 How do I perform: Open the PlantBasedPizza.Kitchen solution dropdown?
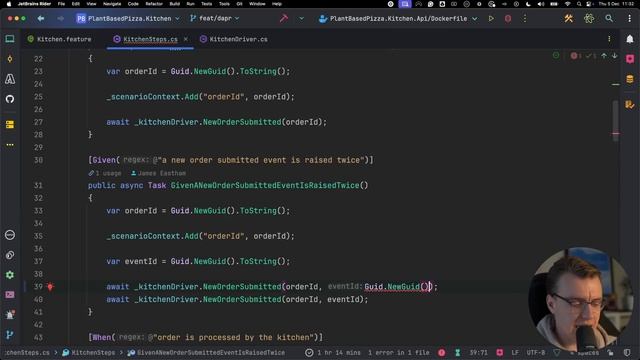[128, 18]
